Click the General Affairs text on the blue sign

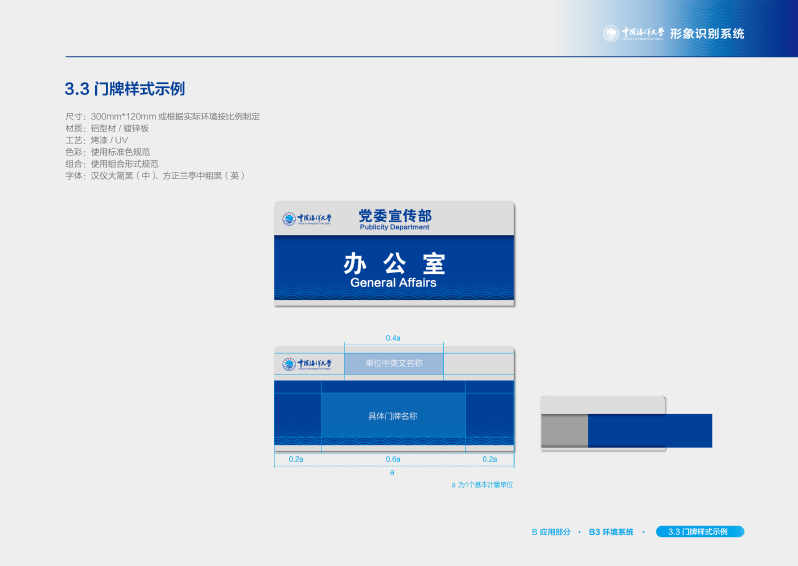point(394,283)
